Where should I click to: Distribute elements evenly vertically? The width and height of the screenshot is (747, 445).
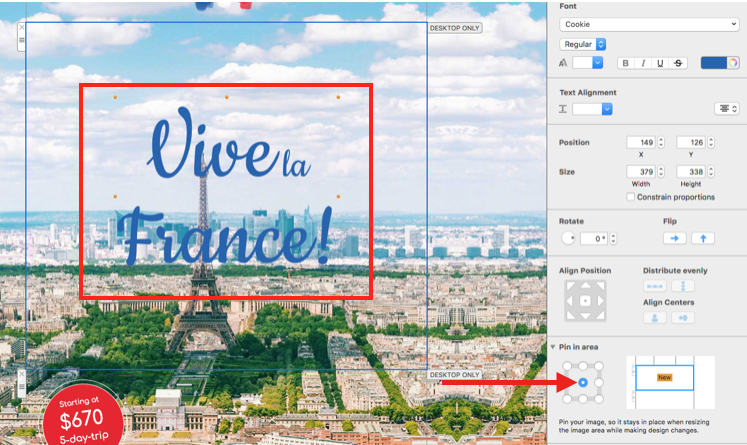(683, 286)
